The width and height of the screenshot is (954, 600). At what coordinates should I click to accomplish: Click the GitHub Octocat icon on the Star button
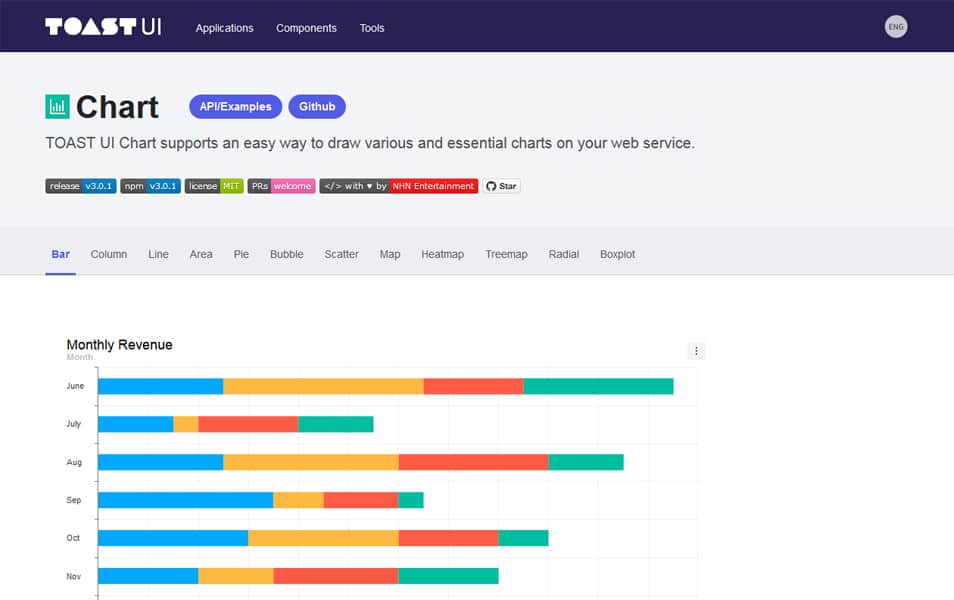click(x=489, y=186)
